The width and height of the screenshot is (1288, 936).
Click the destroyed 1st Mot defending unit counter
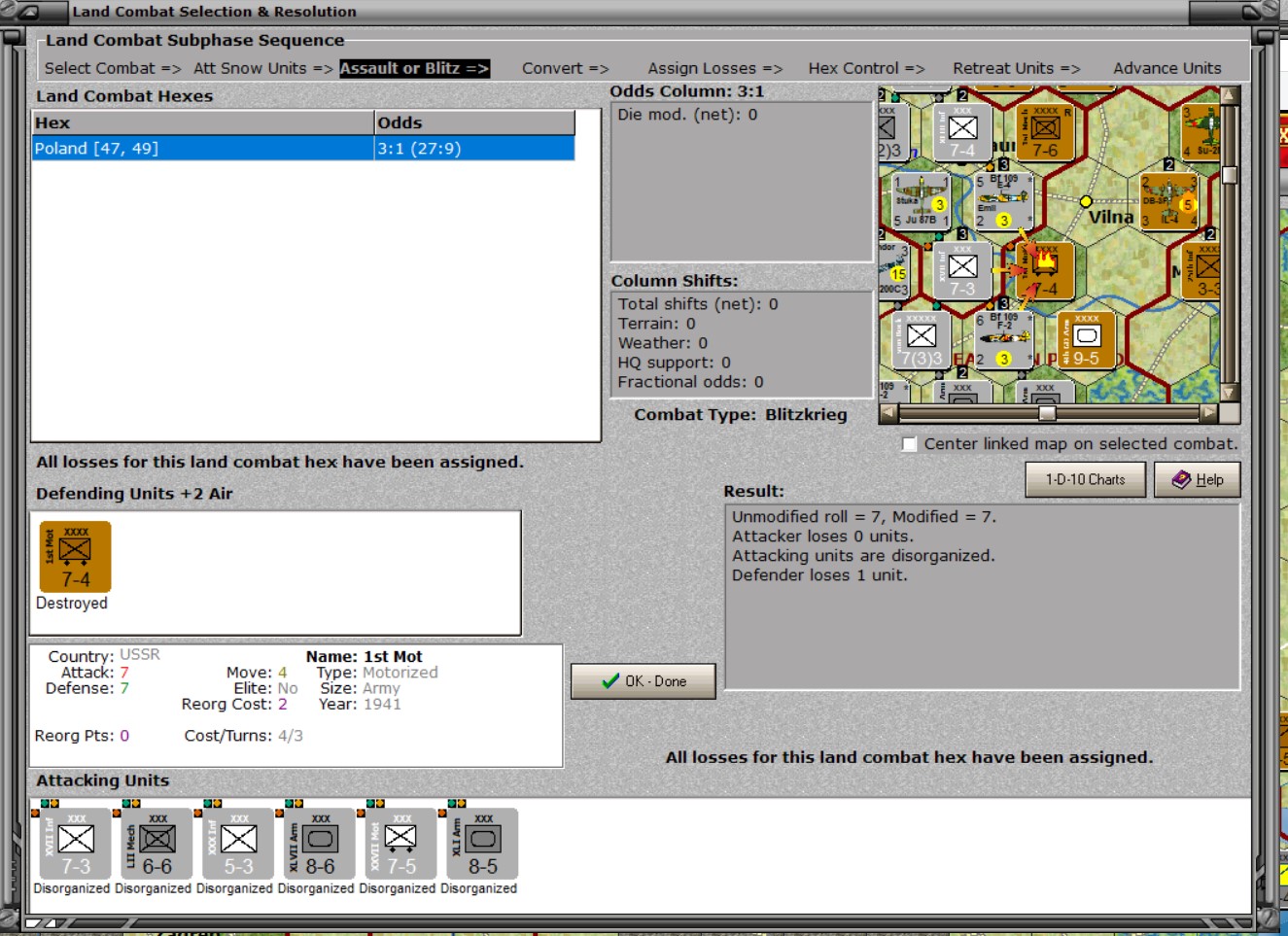point(76,557)
